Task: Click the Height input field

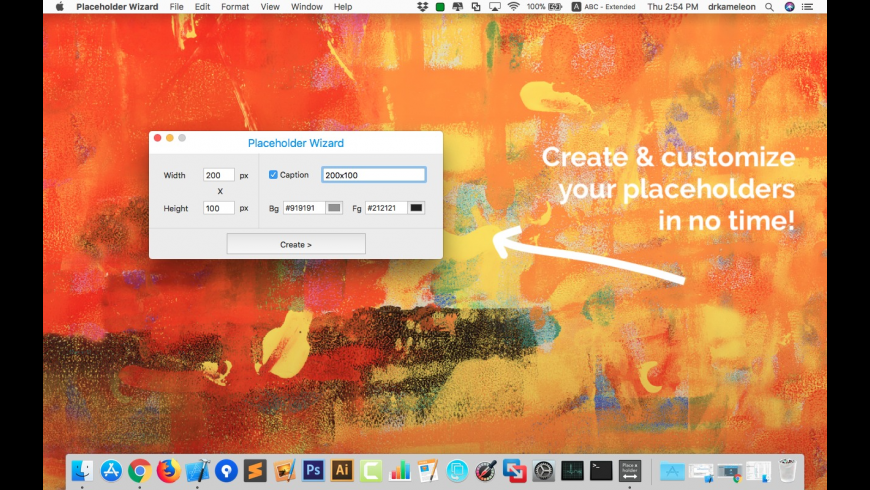Action: point(219,208)
